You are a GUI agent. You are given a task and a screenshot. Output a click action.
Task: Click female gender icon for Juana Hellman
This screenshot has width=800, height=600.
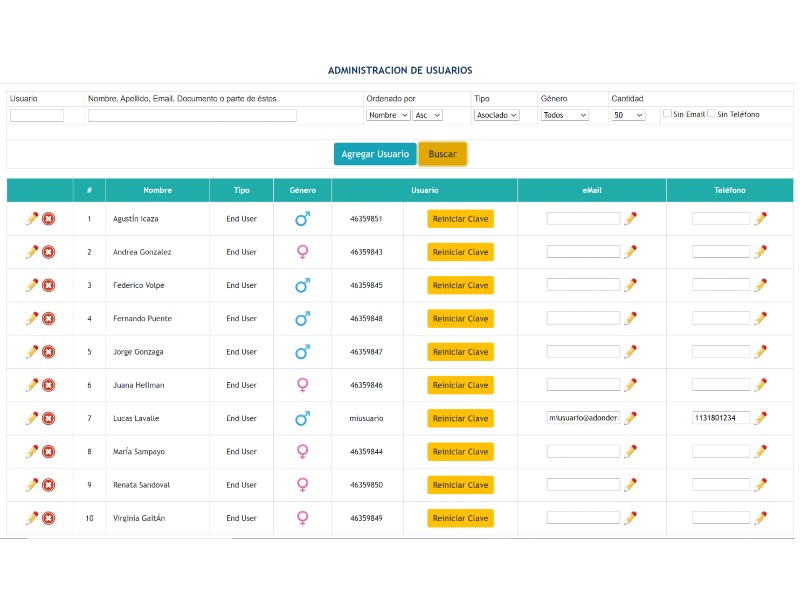302,385
